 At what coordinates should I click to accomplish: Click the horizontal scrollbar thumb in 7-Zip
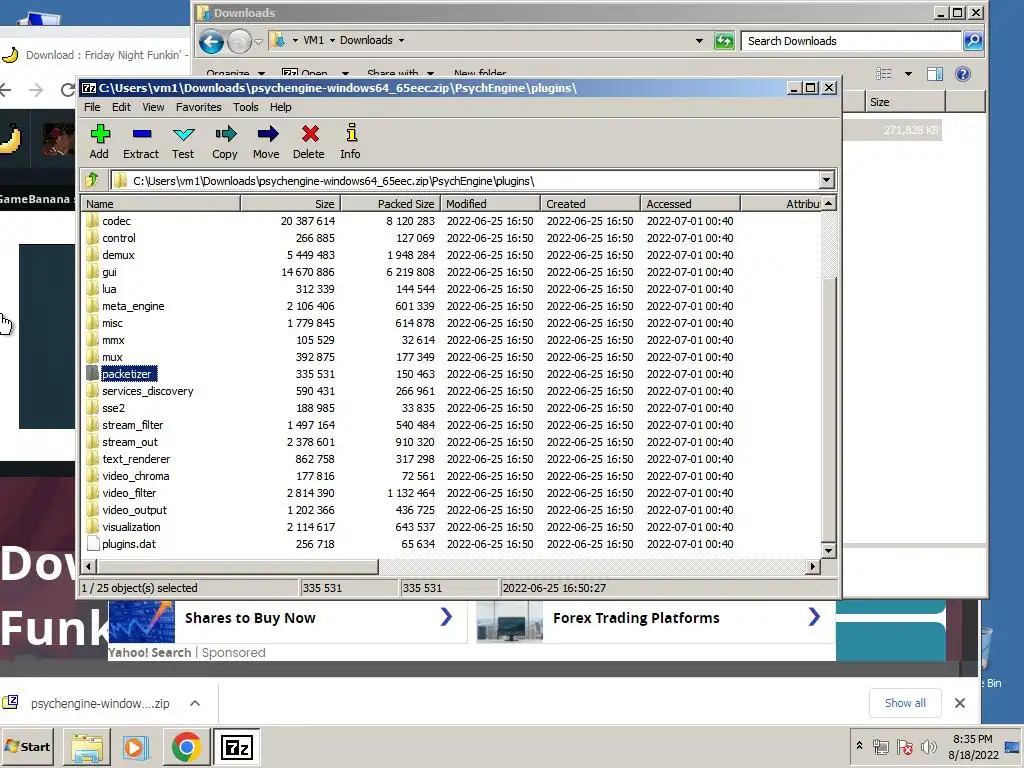pyautogui.click(x=237, y=566)
